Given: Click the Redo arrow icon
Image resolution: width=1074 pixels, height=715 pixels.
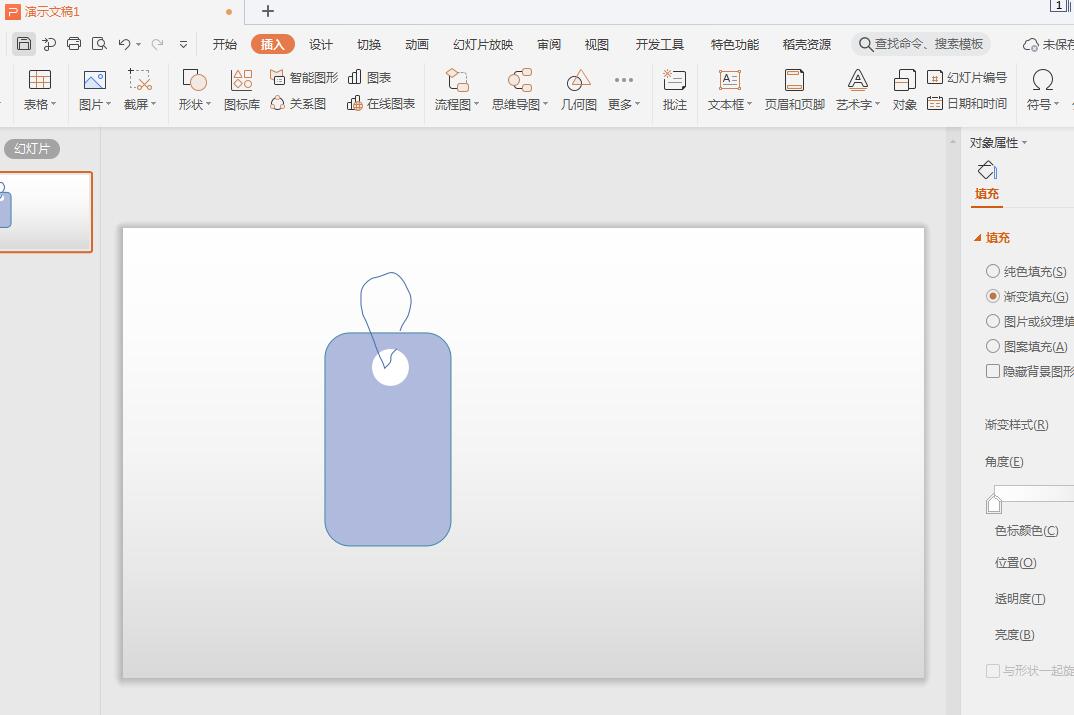Looking at the screenshot, I should (x=158, y=44).
